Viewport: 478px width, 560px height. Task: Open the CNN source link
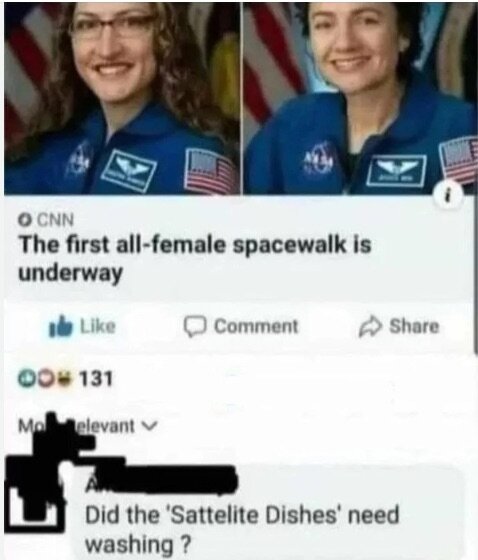tap(56, 220)
